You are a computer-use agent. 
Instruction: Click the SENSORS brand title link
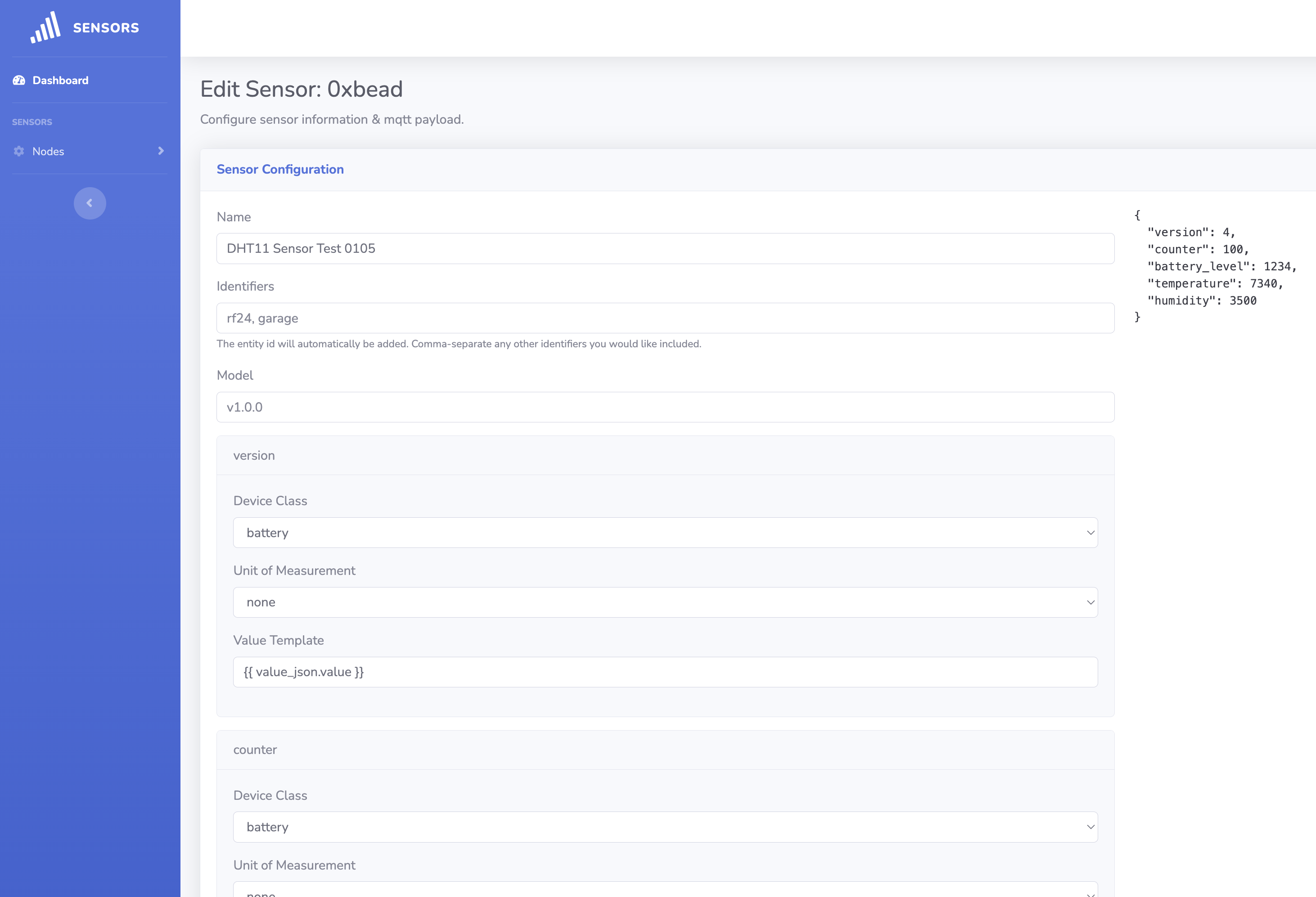[106, 28]
